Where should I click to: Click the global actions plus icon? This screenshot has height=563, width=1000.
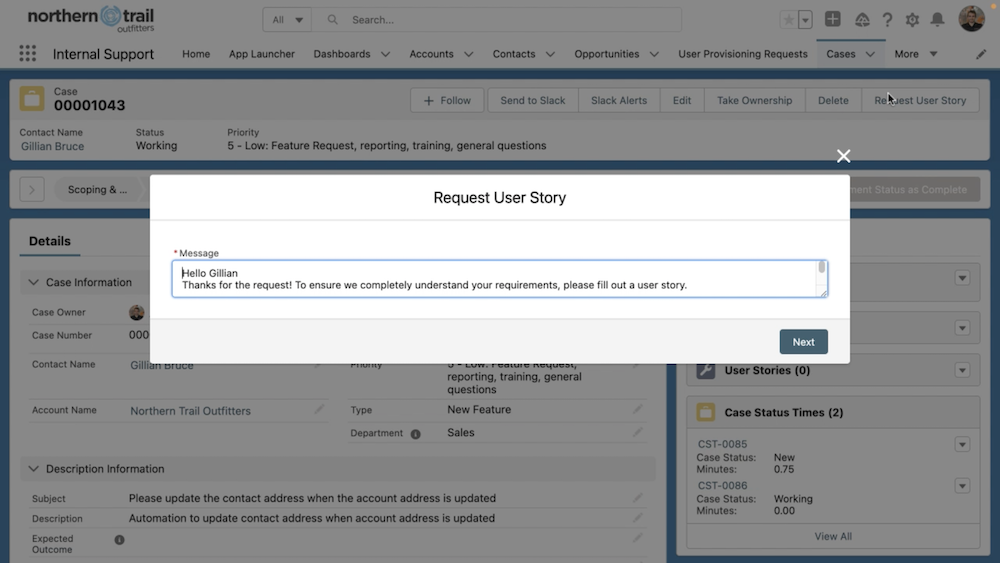point(832,19)
